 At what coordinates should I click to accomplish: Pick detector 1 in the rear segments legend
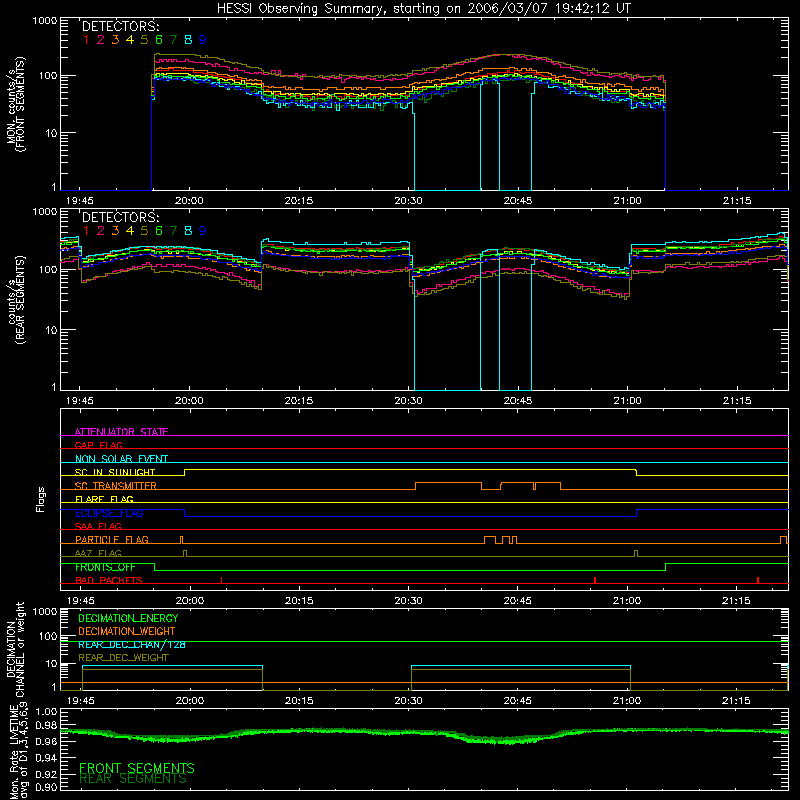[86, 231]
